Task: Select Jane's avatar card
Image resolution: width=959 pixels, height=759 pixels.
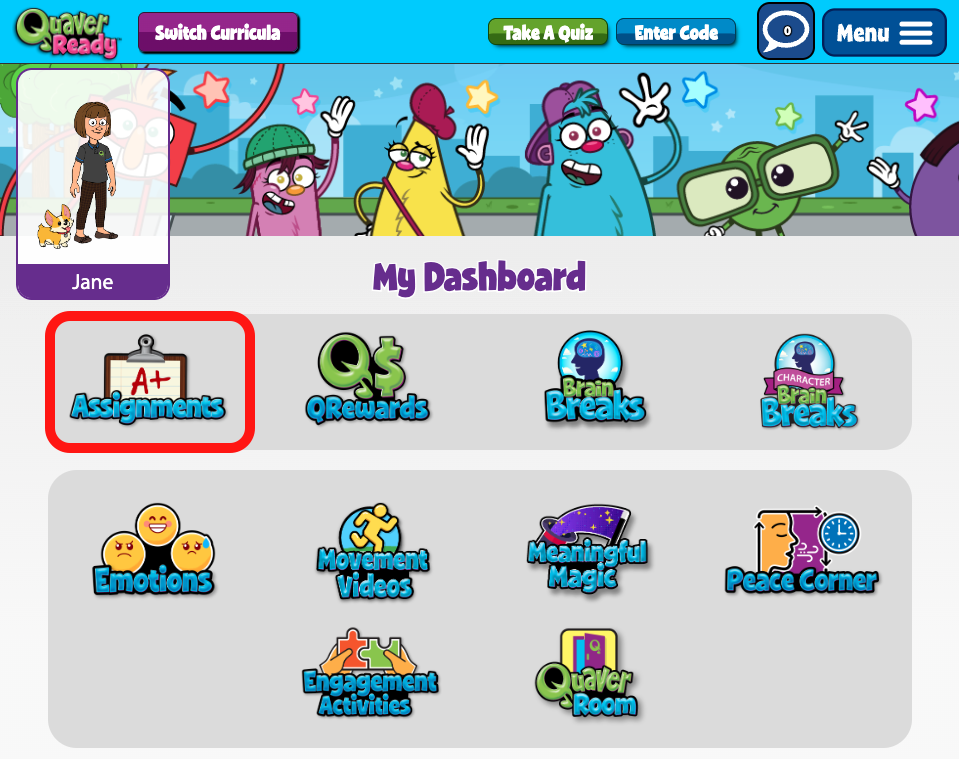Action: tap(93, 184)
